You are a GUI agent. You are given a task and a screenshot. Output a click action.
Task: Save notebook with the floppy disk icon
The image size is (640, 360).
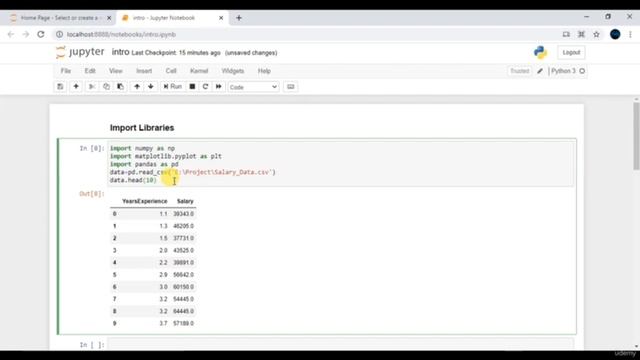click(60, 87)
